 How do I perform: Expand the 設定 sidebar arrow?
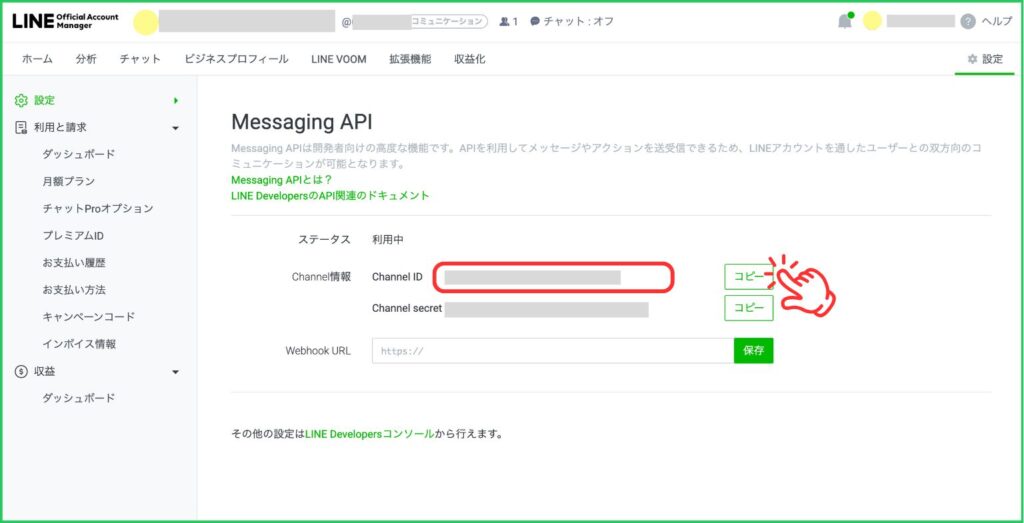[x=176, y=101]
